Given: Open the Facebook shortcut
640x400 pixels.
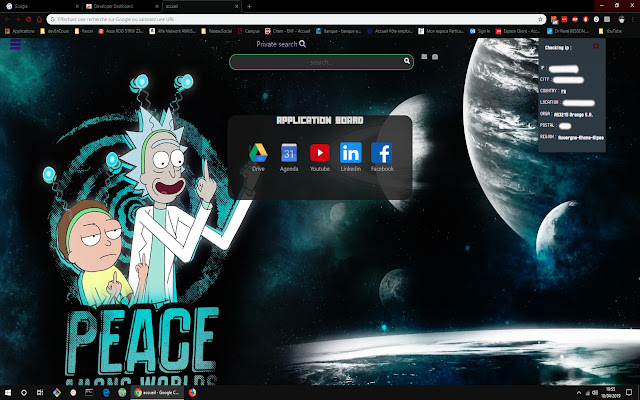Looking at the screenshot, I should click(x=382, y=157).
